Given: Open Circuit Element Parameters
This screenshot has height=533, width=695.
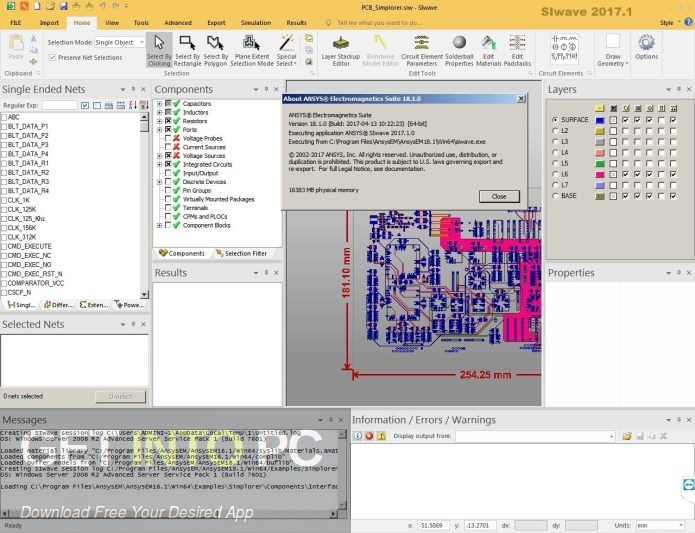Looking at the screenshot, I should (422, 50).
